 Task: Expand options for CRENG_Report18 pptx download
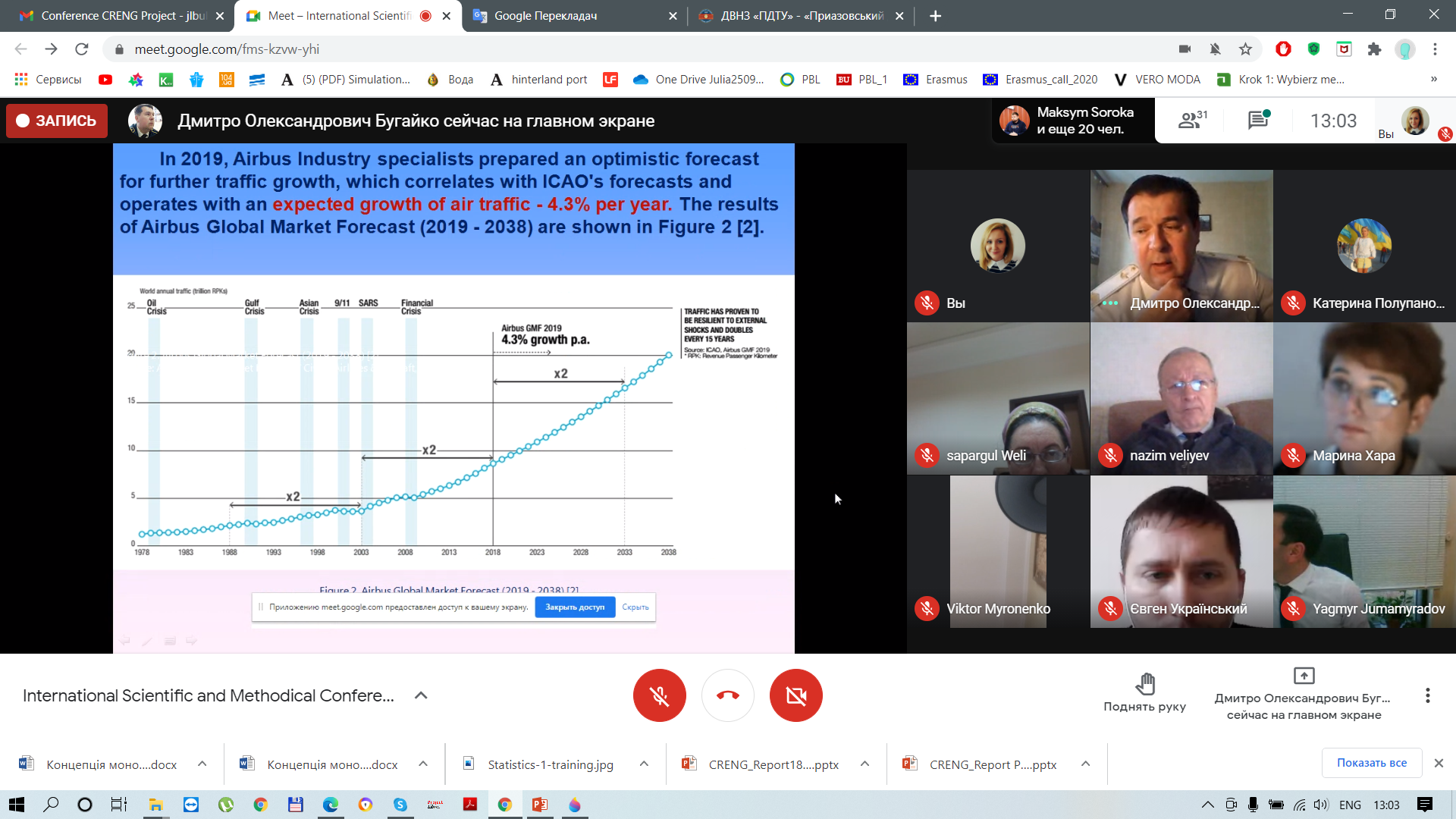coord(864,764)
